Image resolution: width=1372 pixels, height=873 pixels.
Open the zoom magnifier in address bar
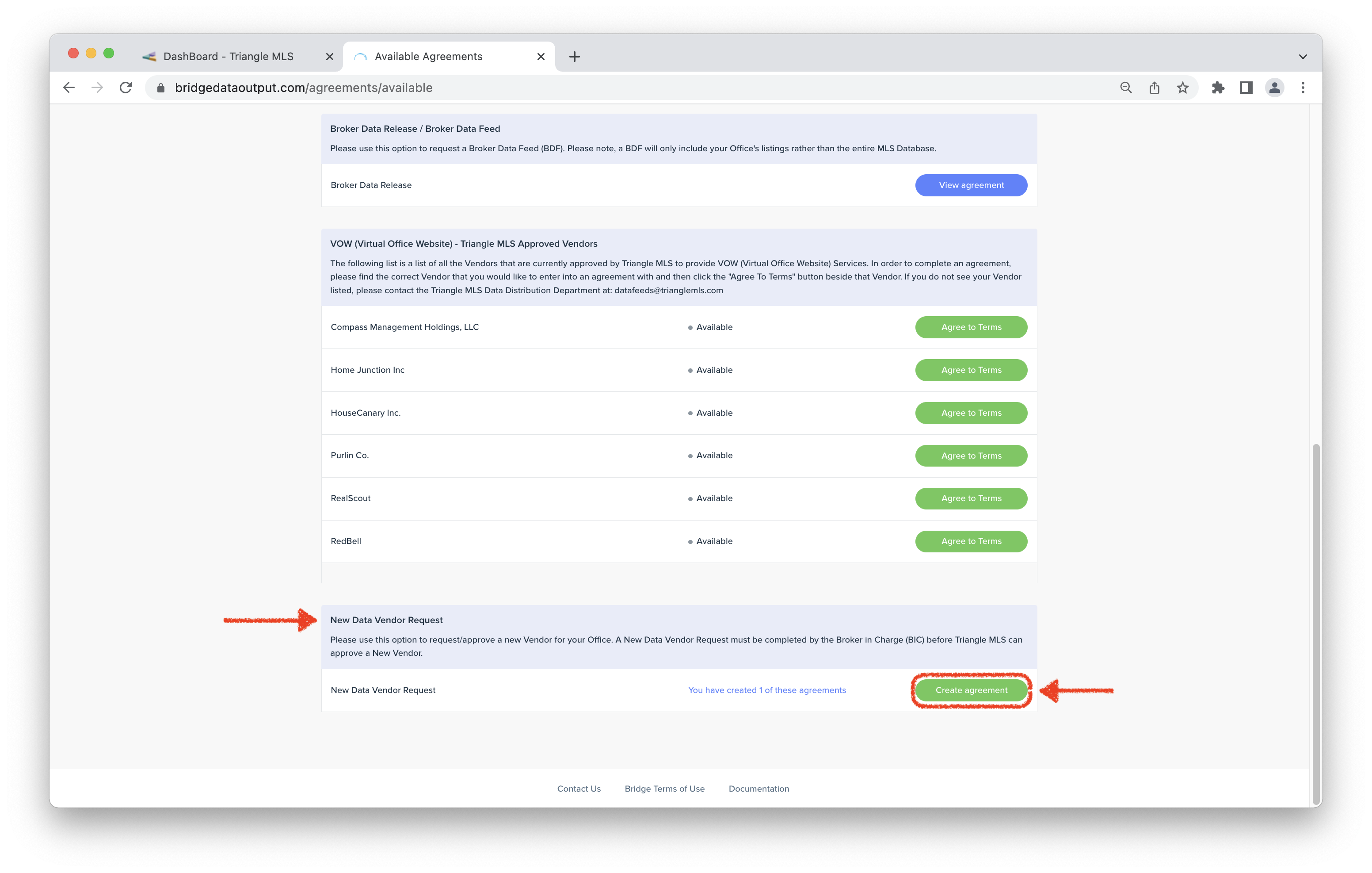1125,88
